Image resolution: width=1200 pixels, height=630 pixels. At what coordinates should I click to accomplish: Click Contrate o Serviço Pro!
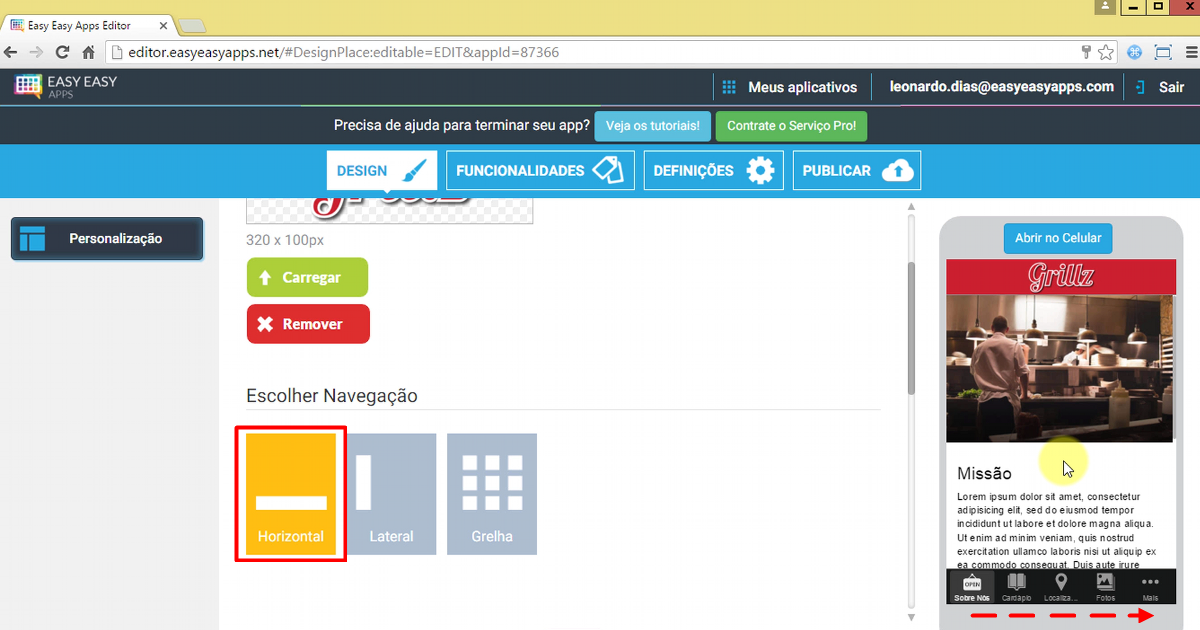(791, 126)
